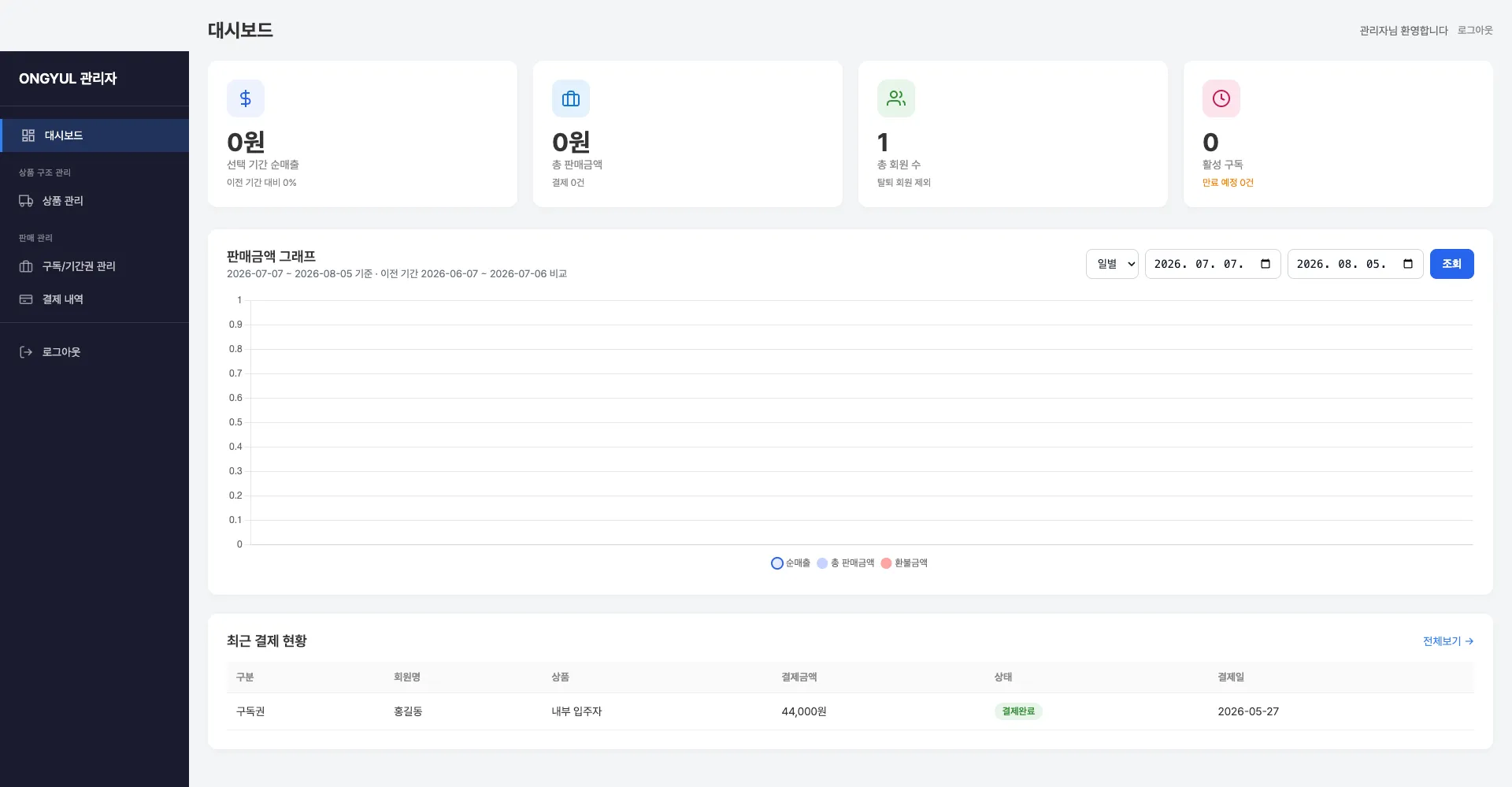Toggle 총 판매금액 series in chart legend
Image resolution: width=1512 pixels, height=787 pixels.
click(846, 563)
